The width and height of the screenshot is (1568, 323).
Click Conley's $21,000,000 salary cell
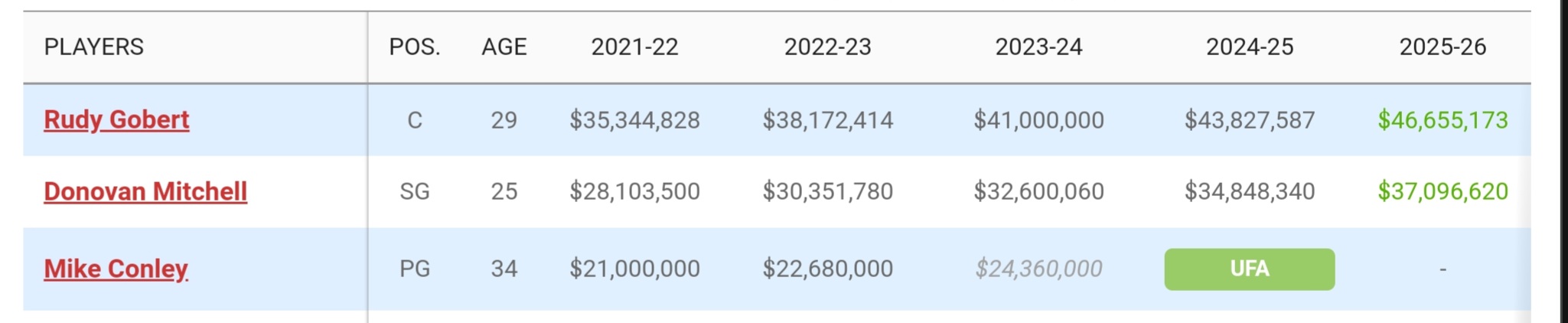tap(634, 269)
